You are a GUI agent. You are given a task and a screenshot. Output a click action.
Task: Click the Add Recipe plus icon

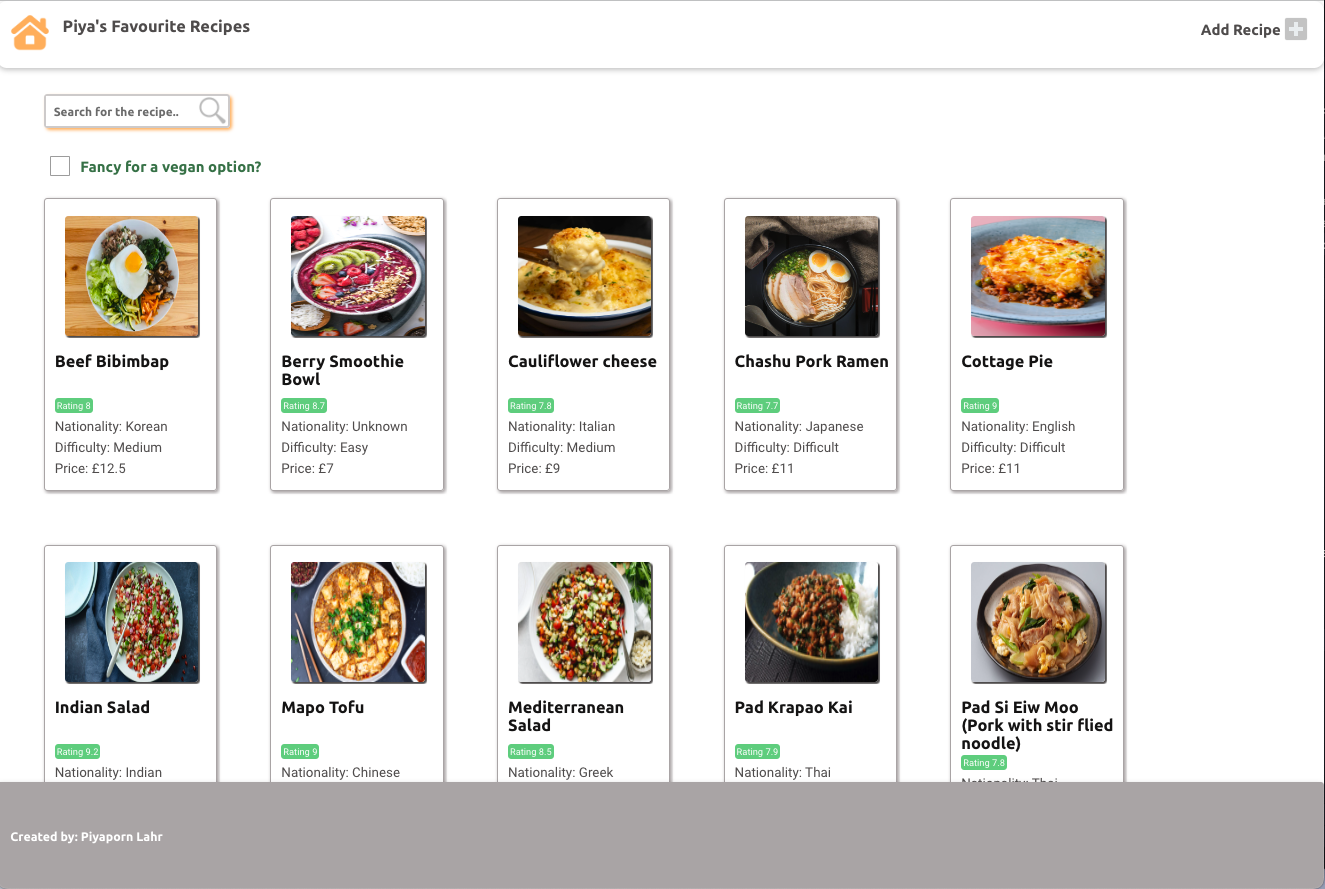pos(1296,29)
